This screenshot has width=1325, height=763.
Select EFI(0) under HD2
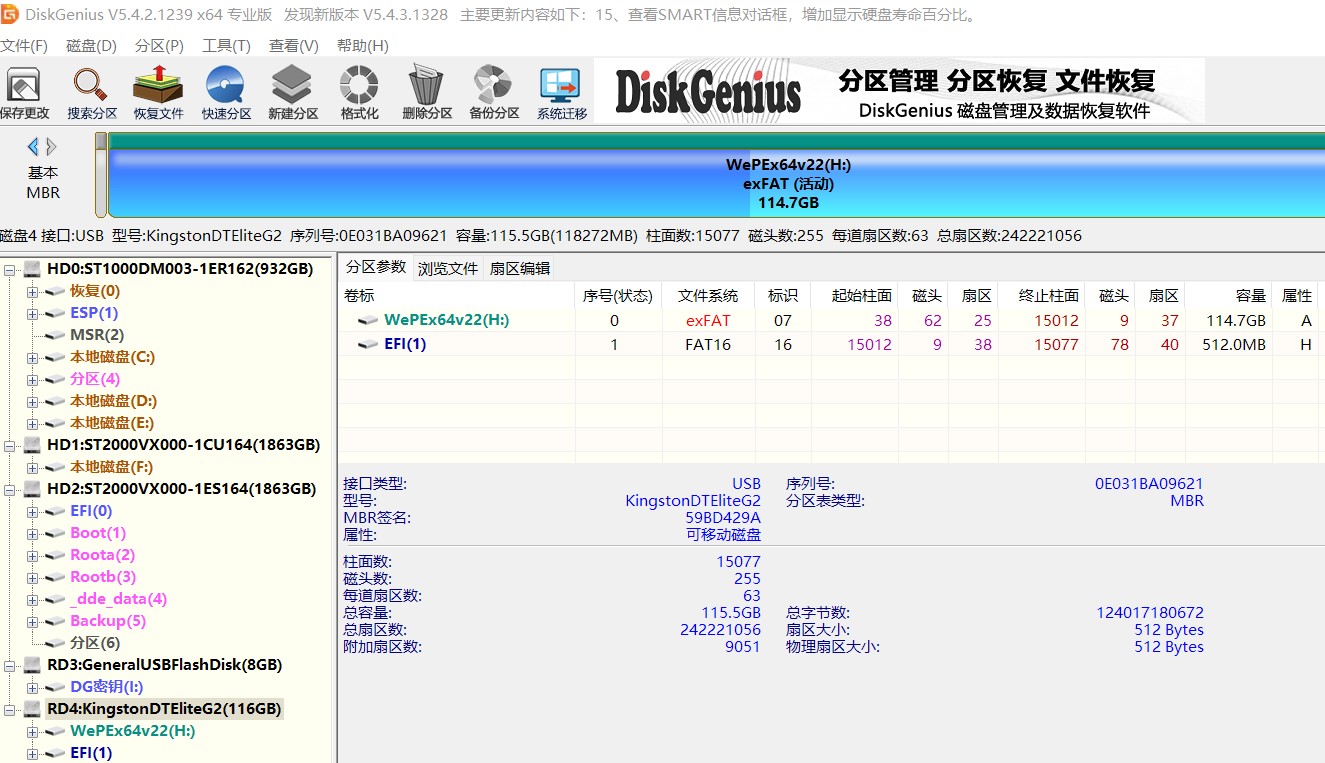click(x=91, y=511)
